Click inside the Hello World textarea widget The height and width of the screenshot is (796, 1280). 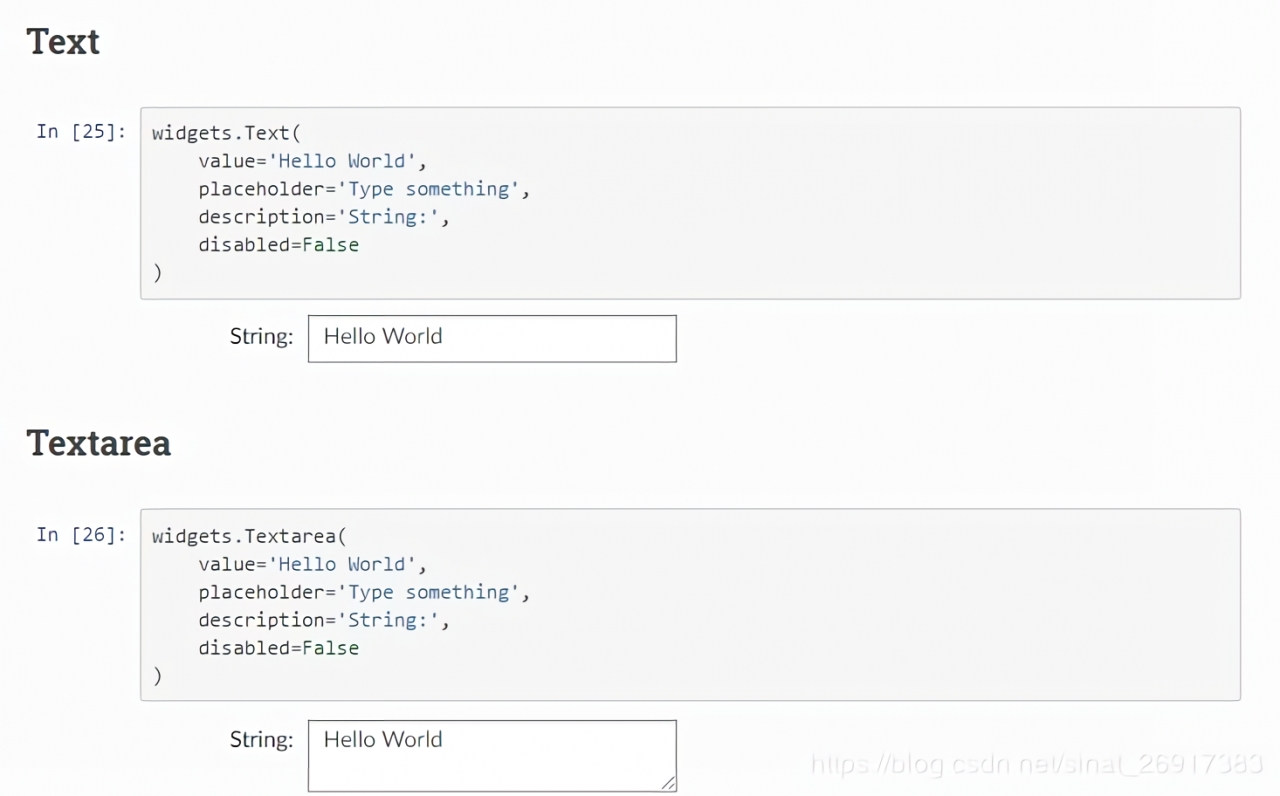492,756
